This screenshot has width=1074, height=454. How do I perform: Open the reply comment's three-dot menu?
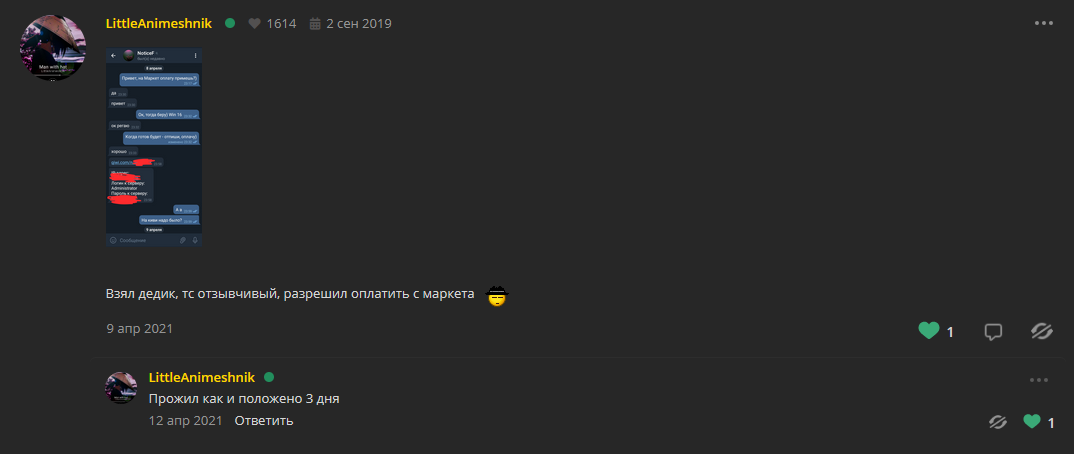point(1039,380)
